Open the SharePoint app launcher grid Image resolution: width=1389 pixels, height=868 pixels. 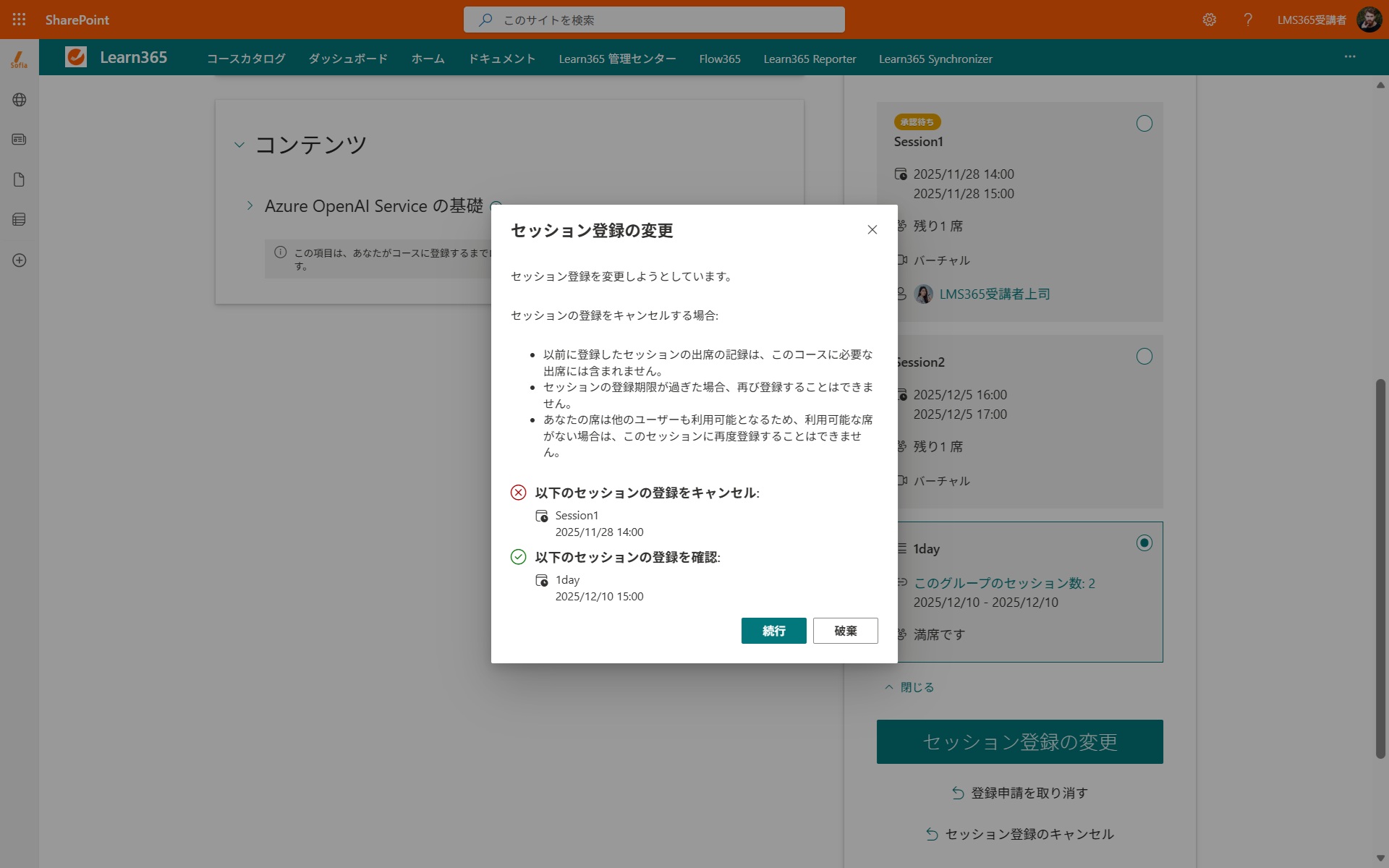click(x=20, y=20)
